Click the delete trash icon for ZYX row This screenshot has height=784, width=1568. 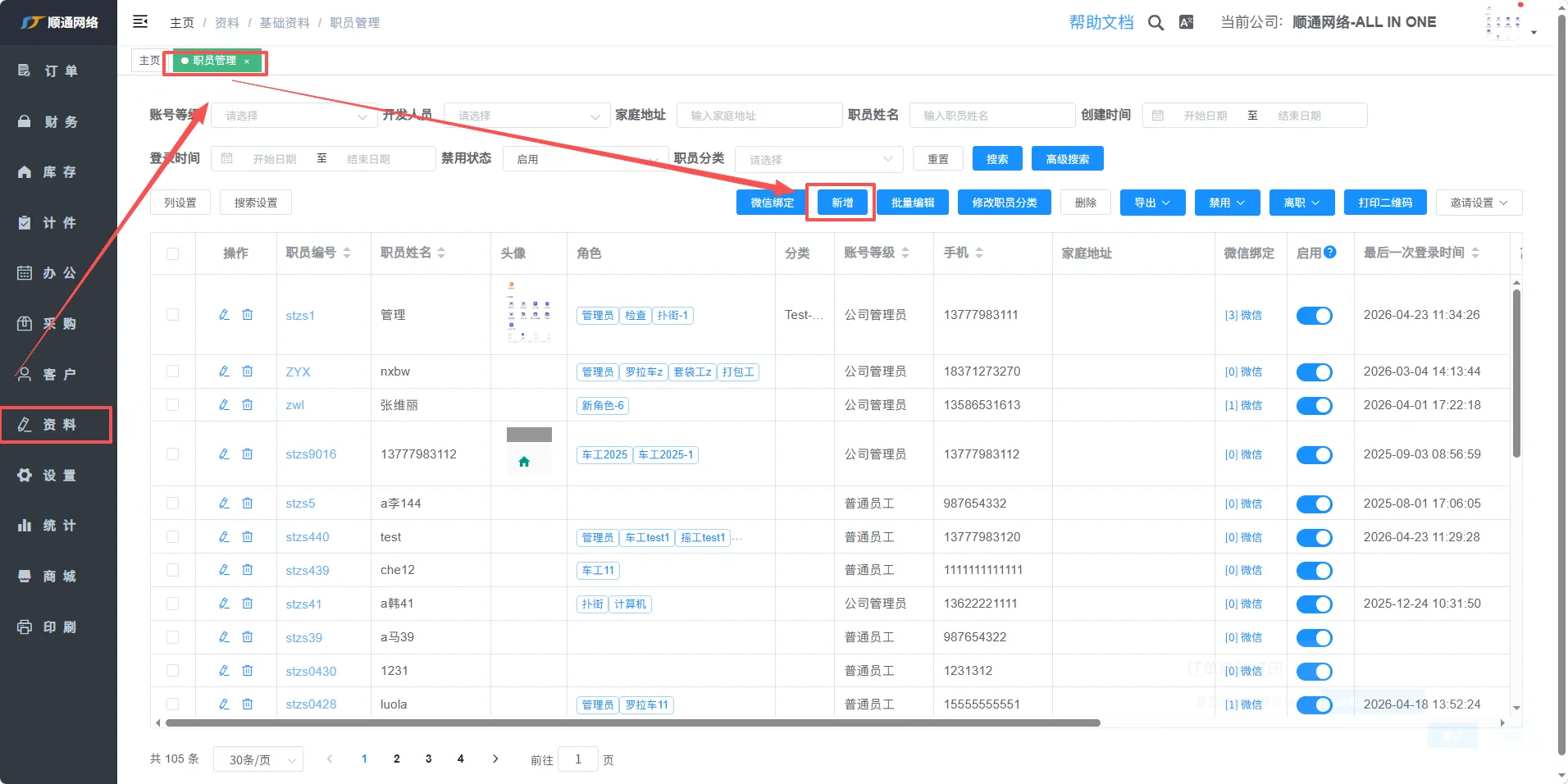click(x=247, y=371)
